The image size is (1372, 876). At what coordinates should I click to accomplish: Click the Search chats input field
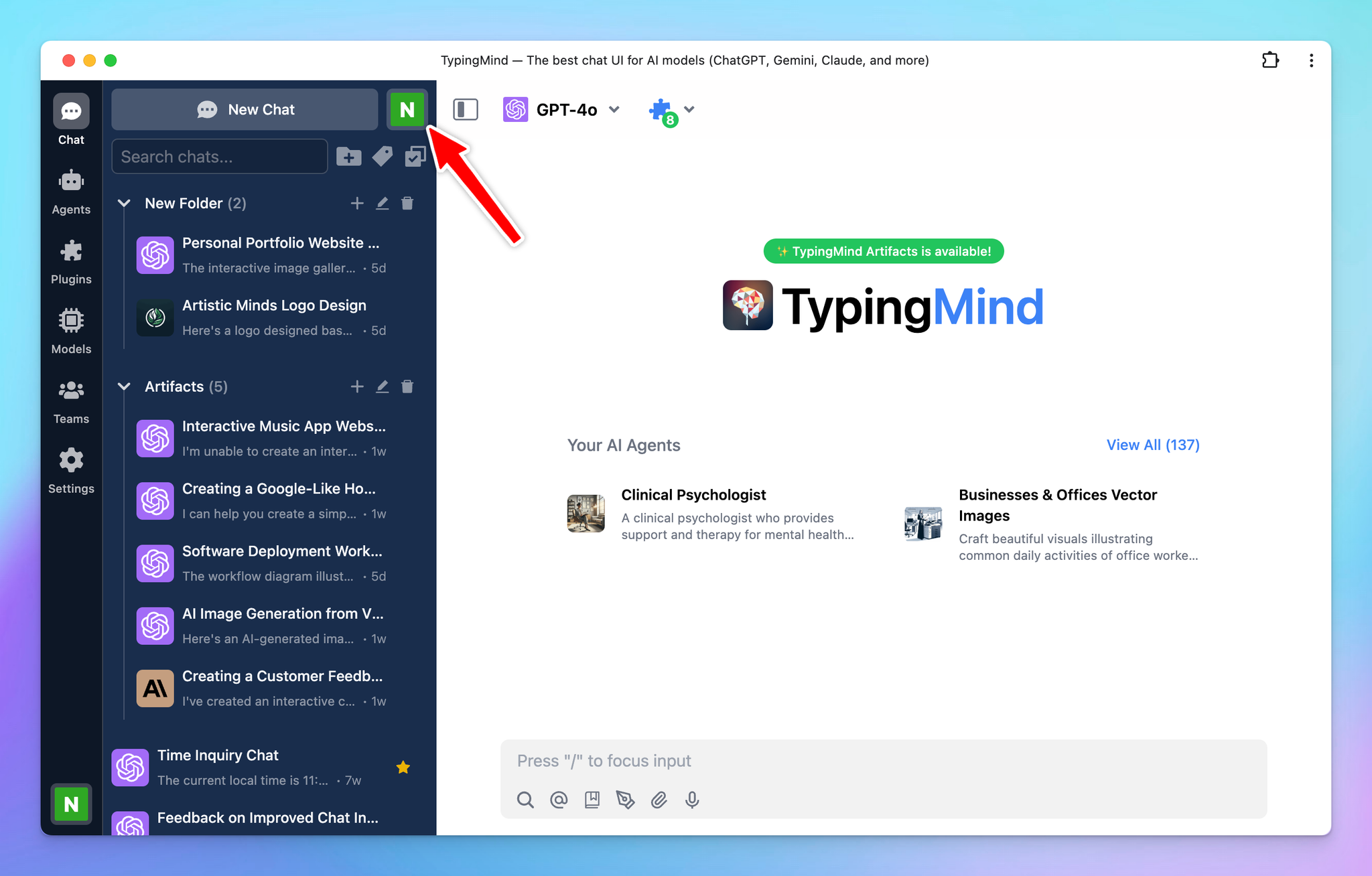pos(220,157)
